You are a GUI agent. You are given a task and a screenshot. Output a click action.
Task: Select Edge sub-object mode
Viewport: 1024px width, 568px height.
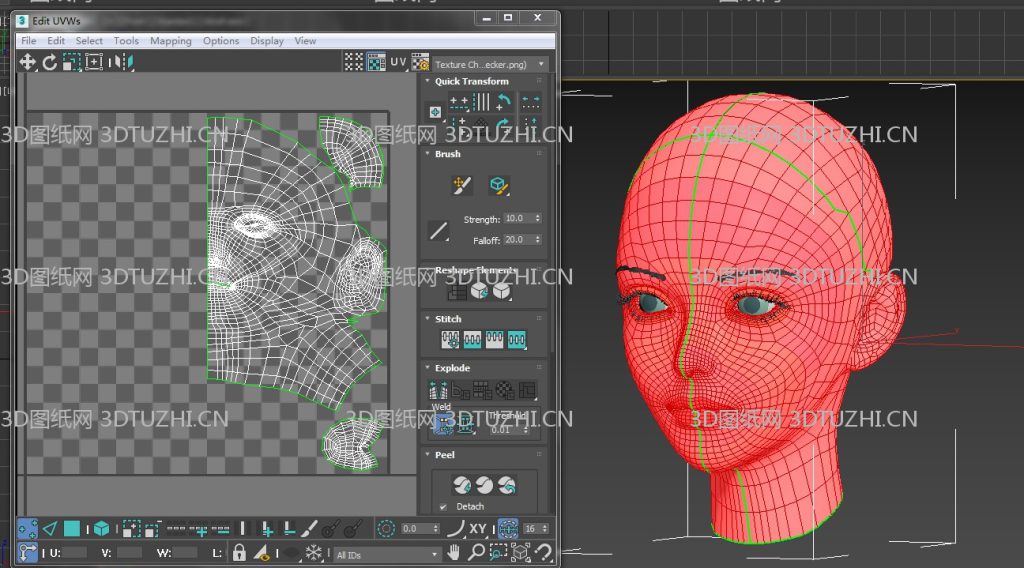pyautogui.click(x=50, y=529)
